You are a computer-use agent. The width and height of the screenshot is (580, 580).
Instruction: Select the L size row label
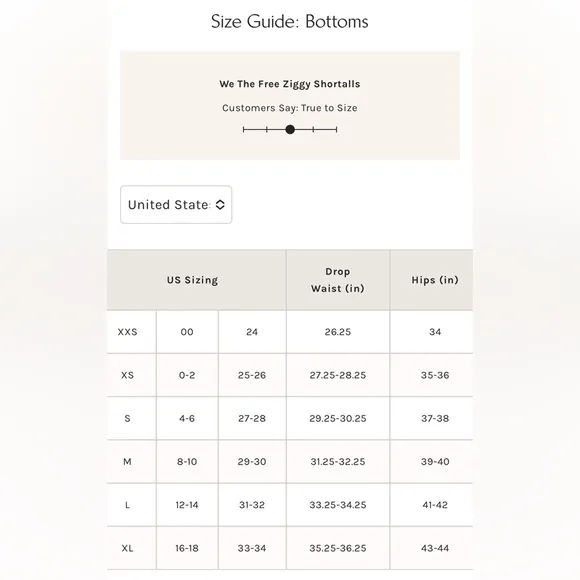[127, 505]
